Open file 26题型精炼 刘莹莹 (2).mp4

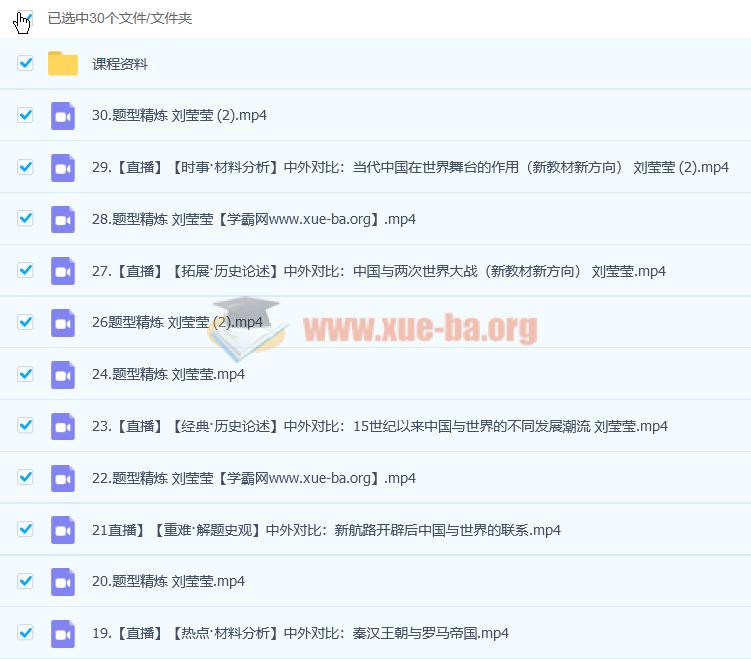[x=177, y=322]
